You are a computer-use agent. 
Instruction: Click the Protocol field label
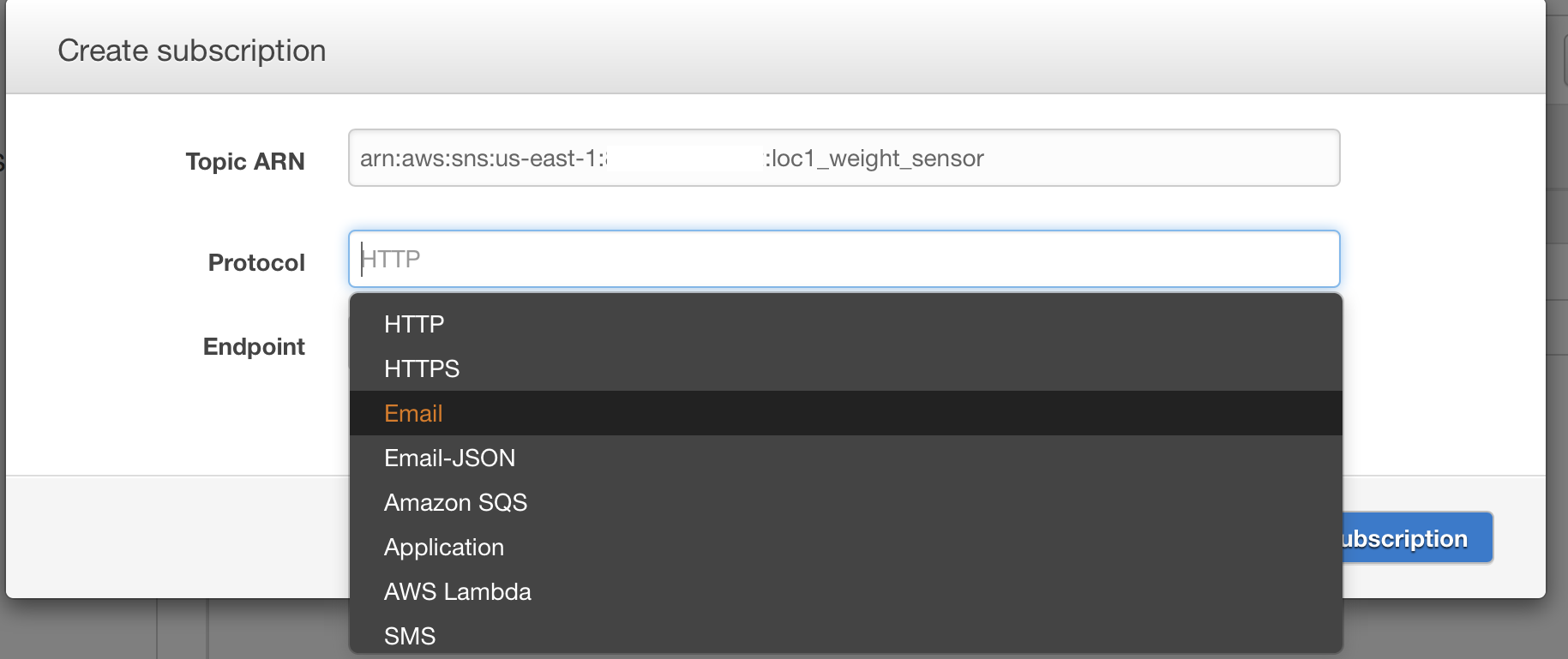[256, 263]
